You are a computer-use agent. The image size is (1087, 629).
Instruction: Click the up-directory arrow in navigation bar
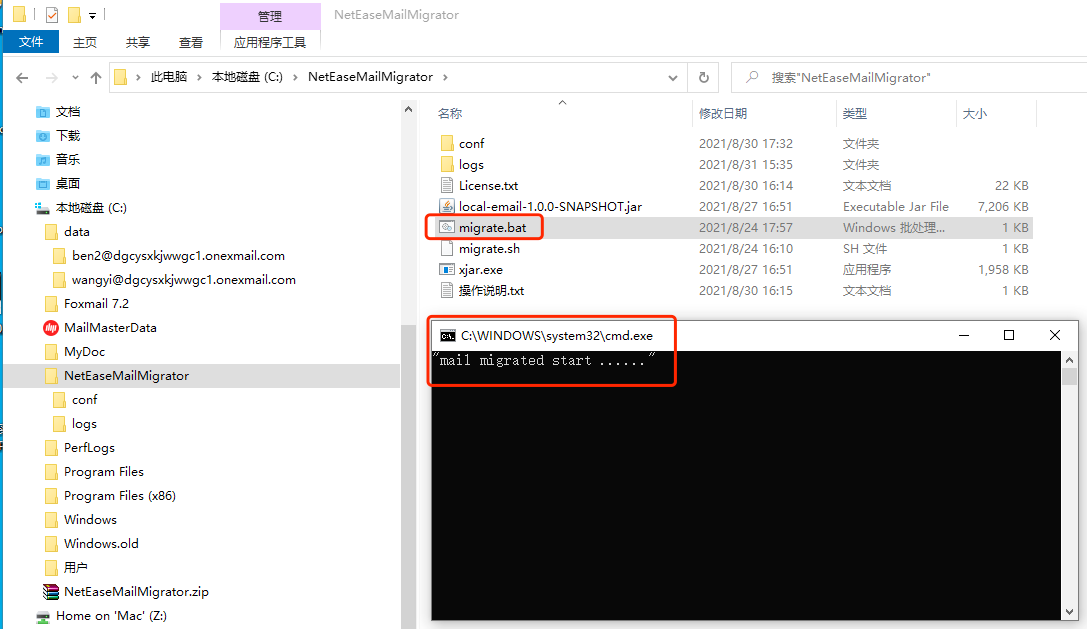point(96,77)
